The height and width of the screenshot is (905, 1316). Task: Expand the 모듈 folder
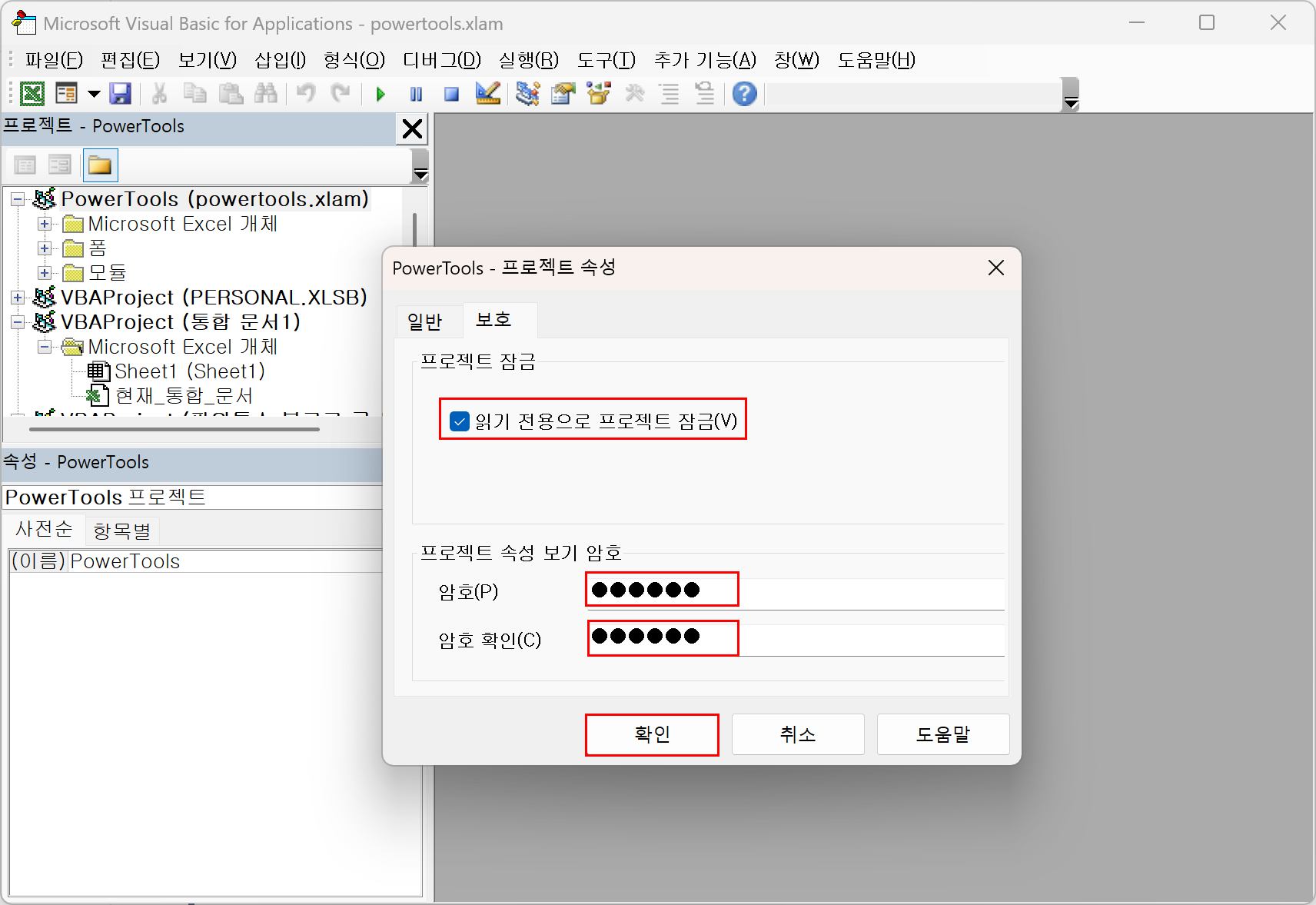pyautogui.click(x=45, y=273)
